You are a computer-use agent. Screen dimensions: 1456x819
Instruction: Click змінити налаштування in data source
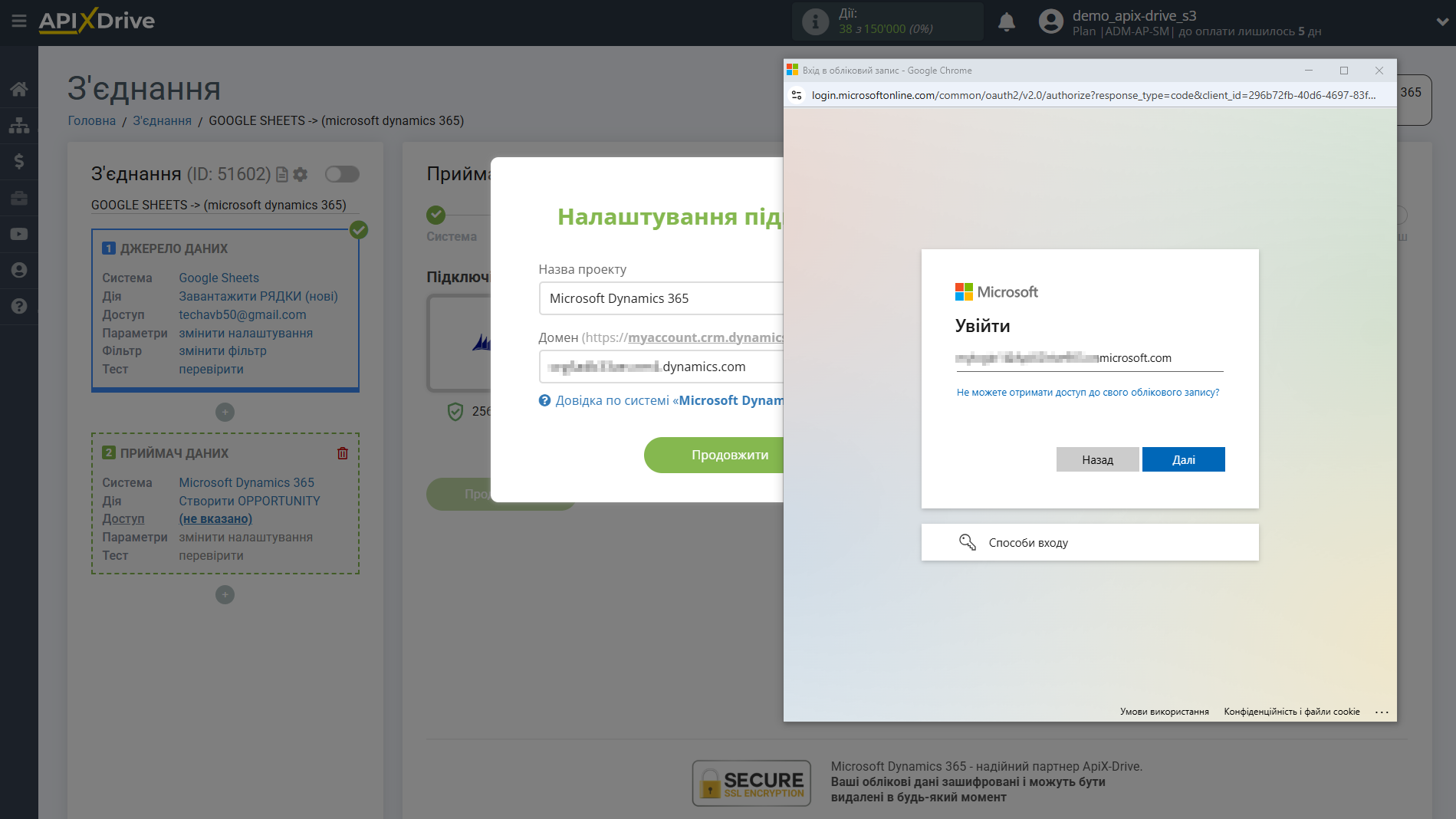tap(246, 333)
